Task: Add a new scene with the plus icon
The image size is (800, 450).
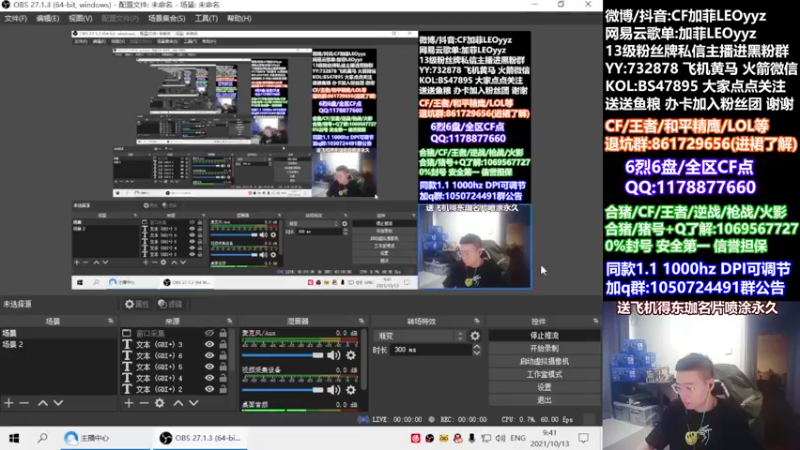Action: point(9,403)
